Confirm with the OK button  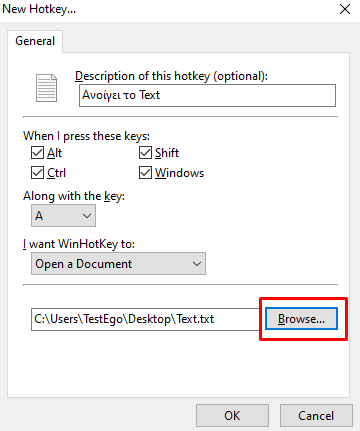pyautogui.click(x=232, y=415)
